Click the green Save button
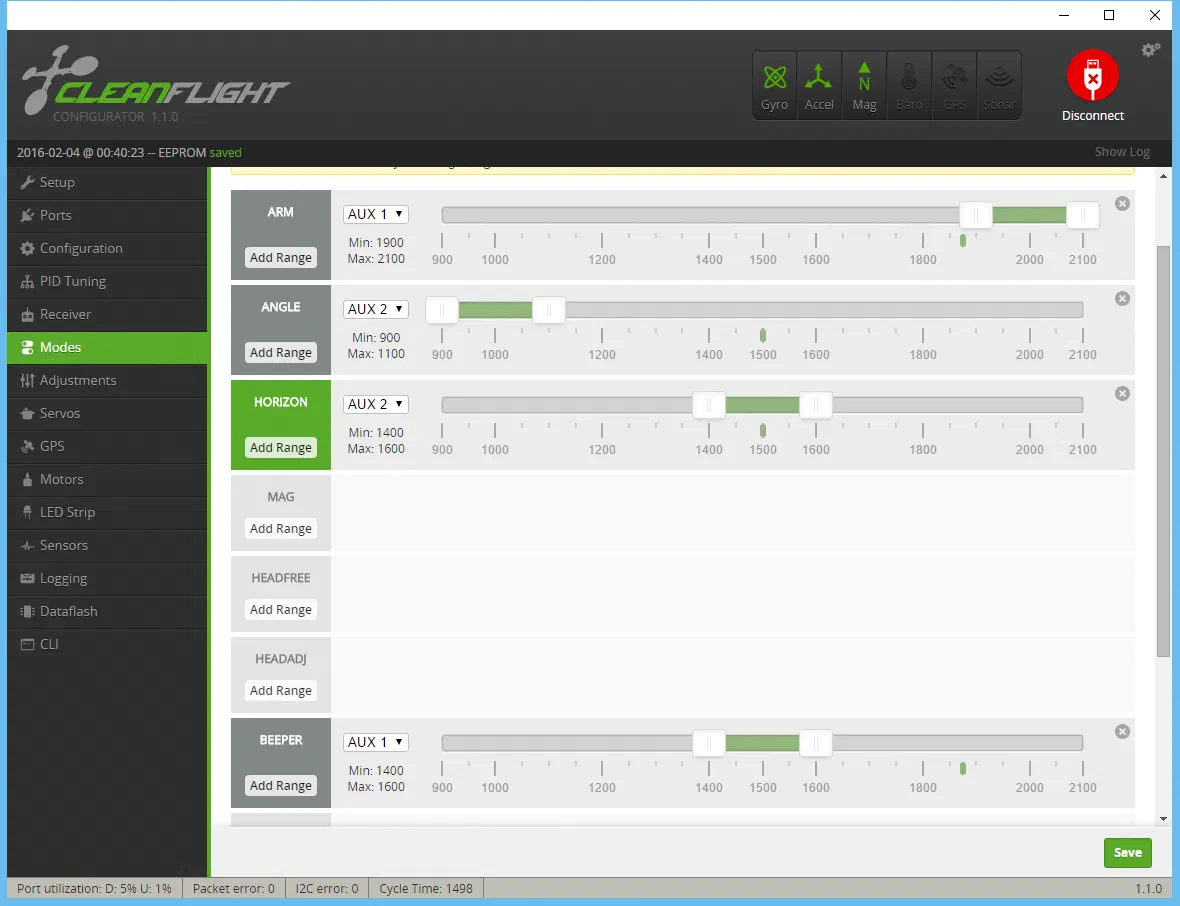 1127,853
